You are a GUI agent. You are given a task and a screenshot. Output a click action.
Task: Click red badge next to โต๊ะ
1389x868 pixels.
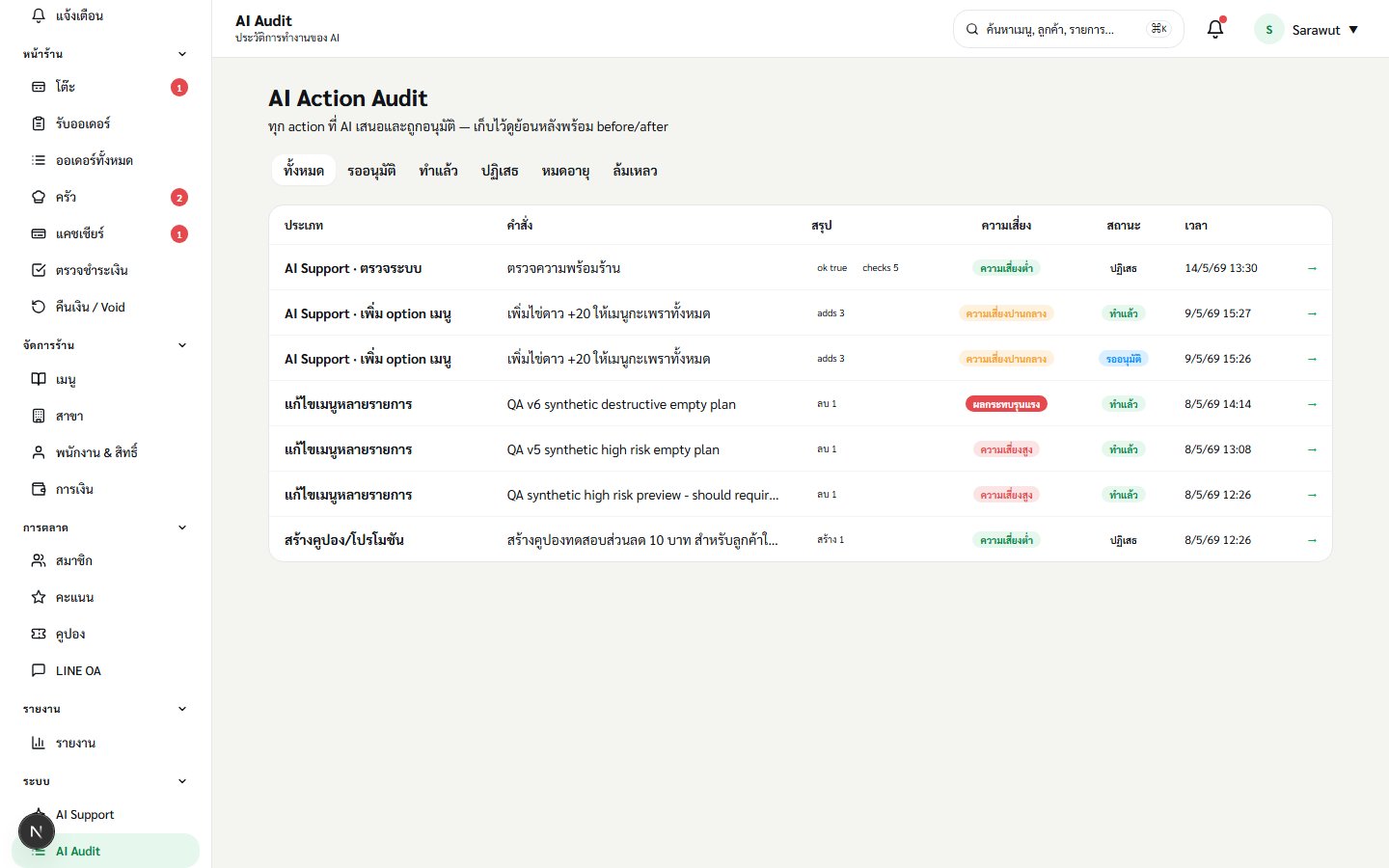[178, 88]
